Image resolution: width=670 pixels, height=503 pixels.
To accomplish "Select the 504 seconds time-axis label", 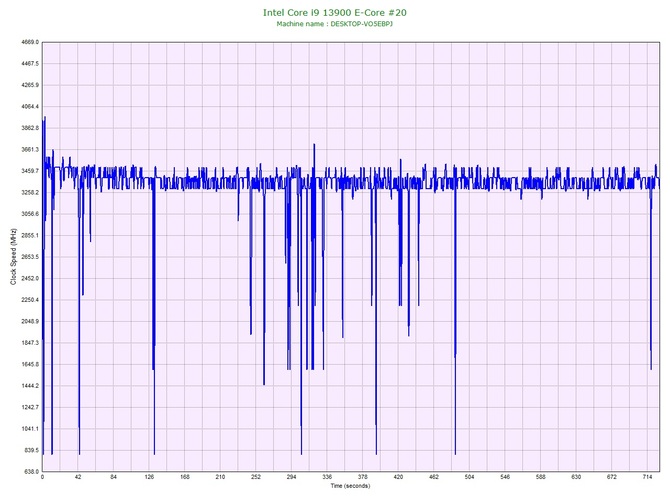I will (469, 477).
